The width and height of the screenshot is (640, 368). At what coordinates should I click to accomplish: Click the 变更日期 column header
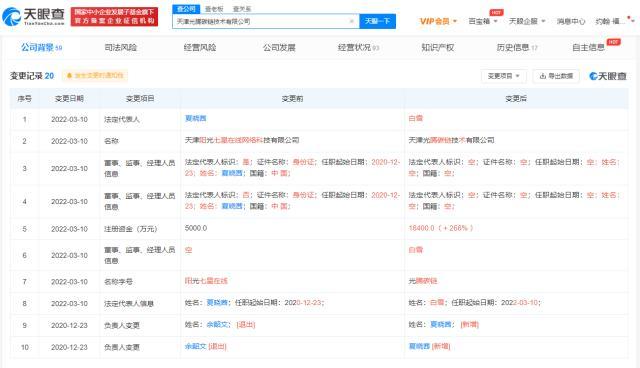(69, 98)
